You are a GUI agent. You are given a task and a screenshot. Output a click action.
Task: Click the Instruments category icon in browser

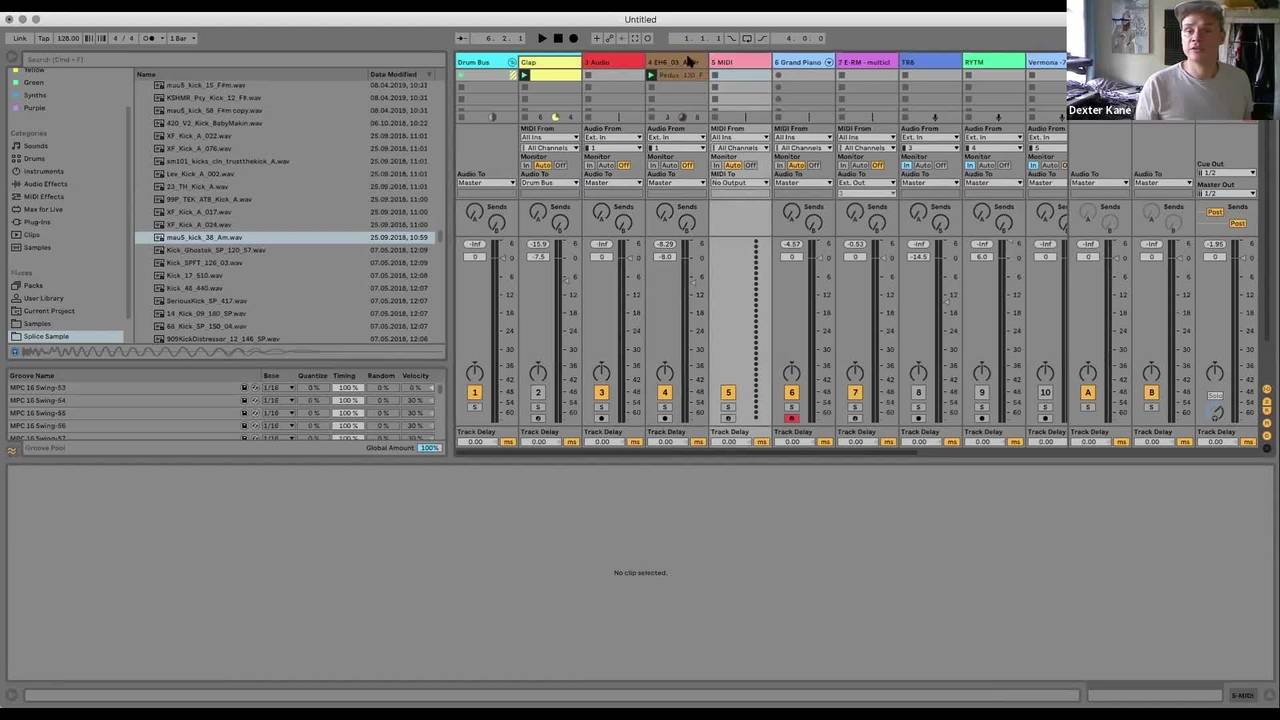click(x=16, y=171)
